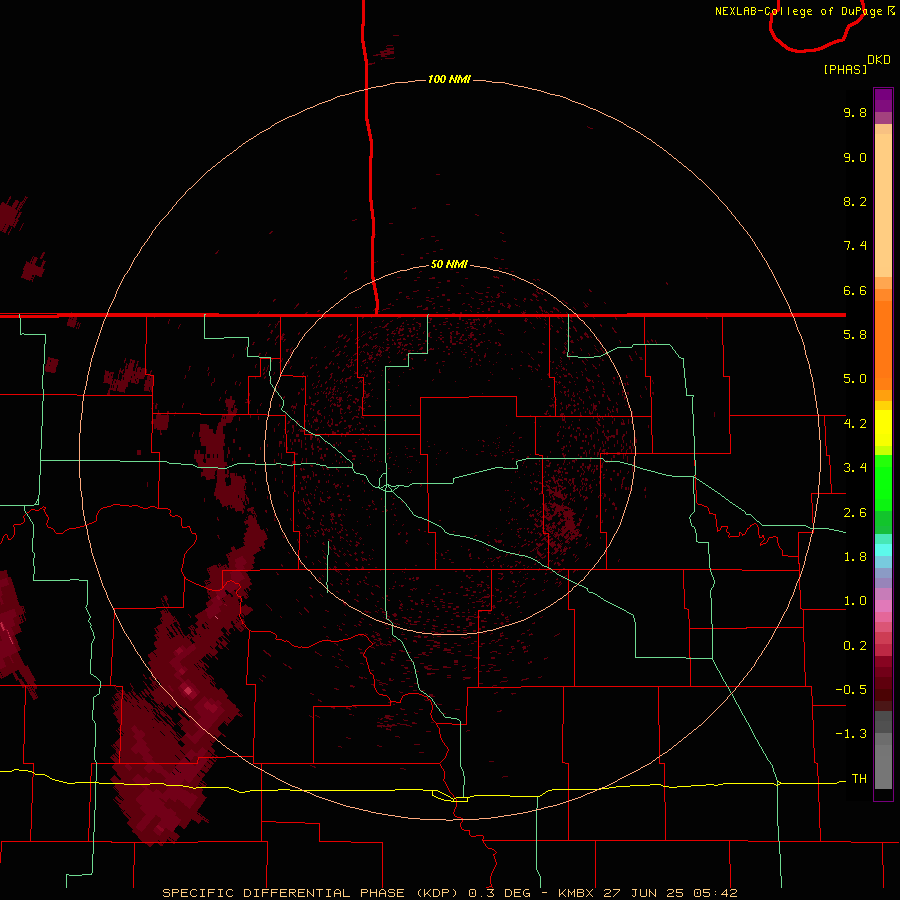
Task: Click the bright pink storm core echo
Action: coord(188,690)
